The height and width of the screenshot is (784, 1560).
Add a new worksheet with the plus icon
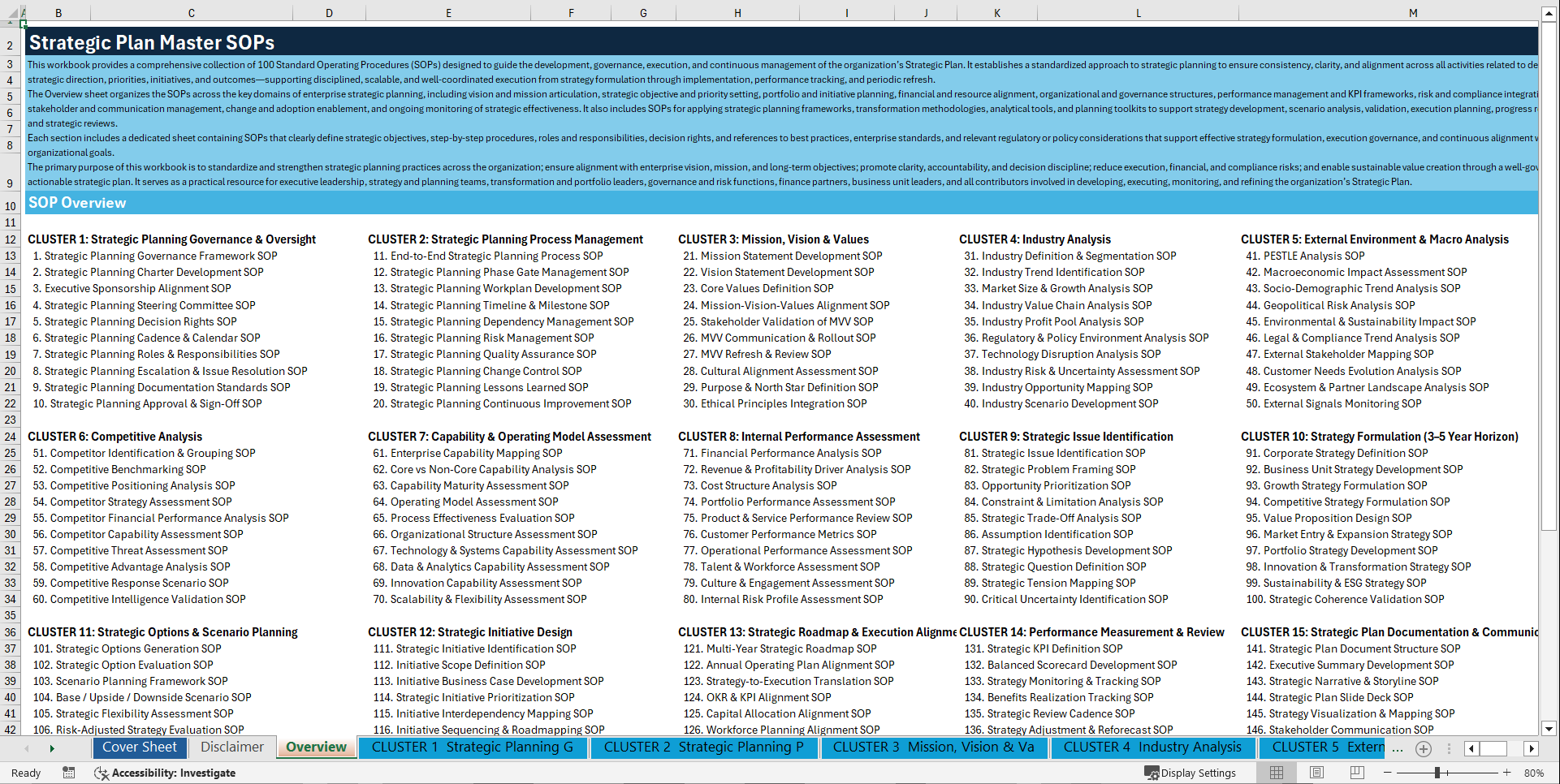click(x=1423, y=748)
